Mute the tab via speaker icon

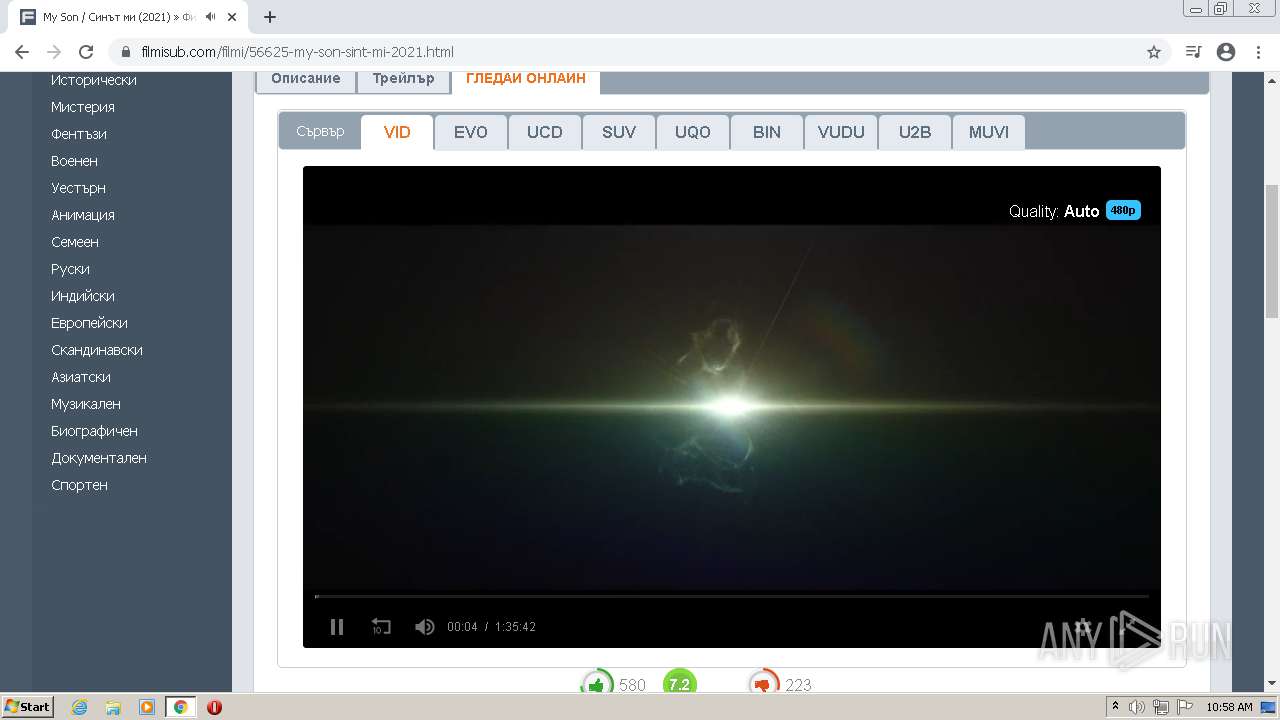(211, 17)
